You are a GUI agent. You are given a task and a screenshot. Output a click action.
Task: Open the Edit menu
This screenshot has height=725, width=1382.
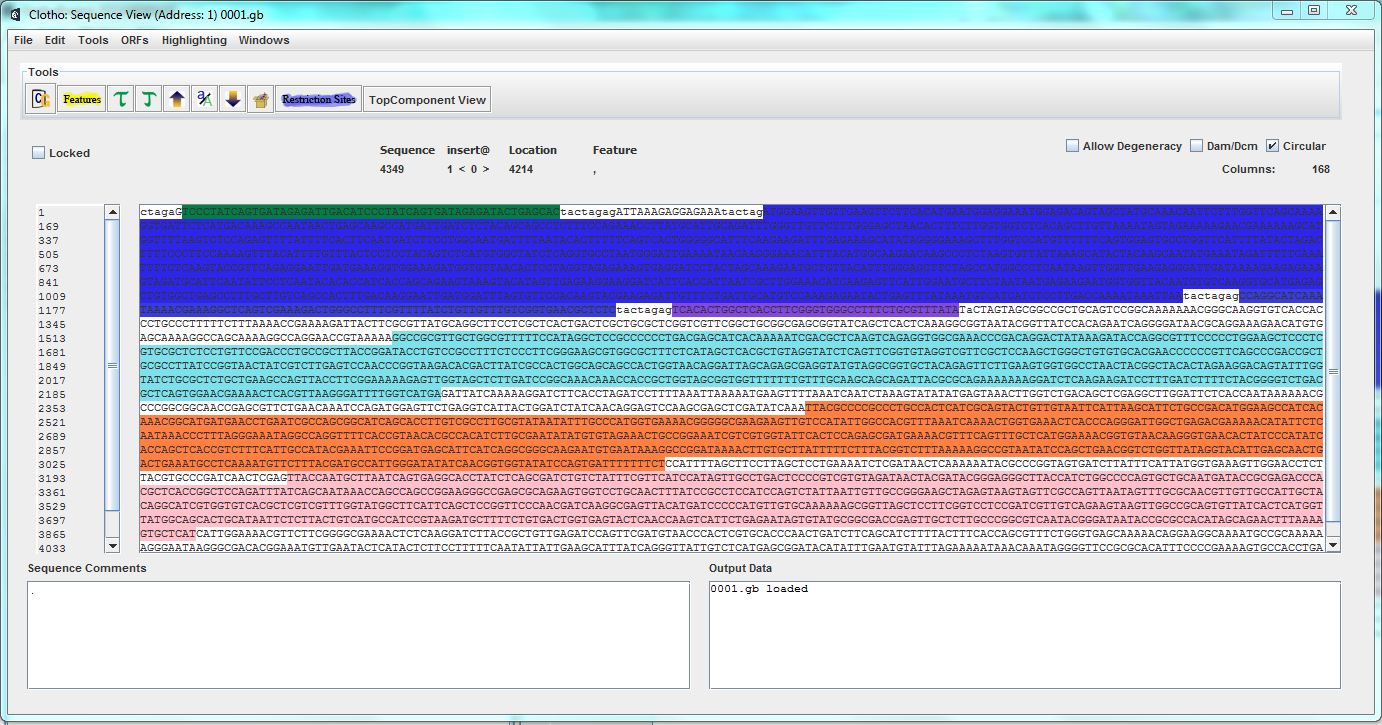point(55,40)
